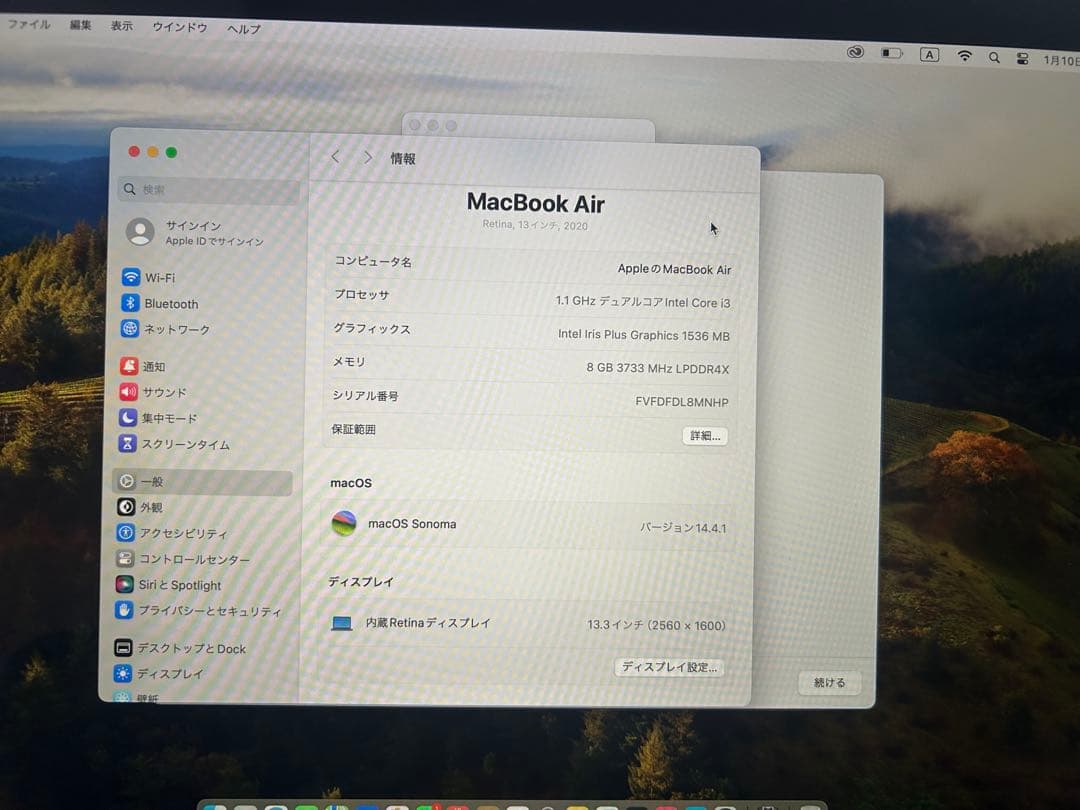Click the ディスプレイ設定... button
This screenshot has height=810, width=1080.
(x=668, y=667)
